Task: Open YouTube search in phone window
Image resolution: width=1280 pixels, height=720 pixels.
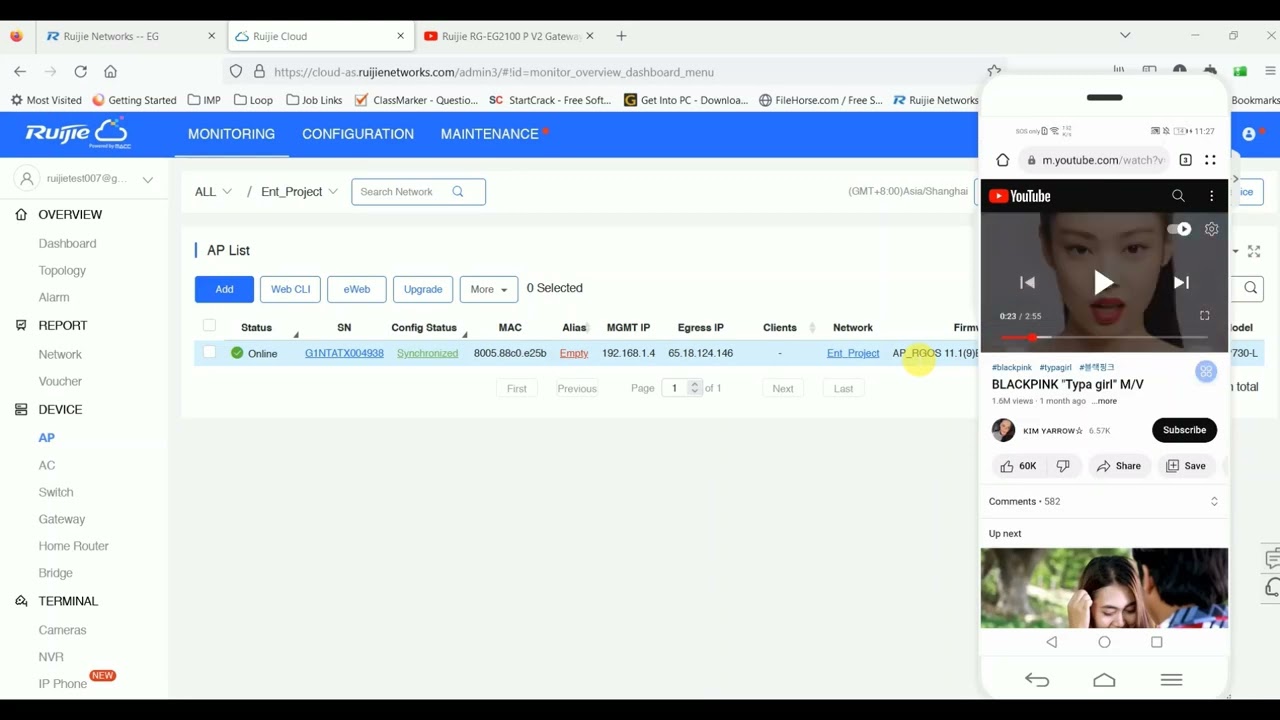Action: point(1178,196)
